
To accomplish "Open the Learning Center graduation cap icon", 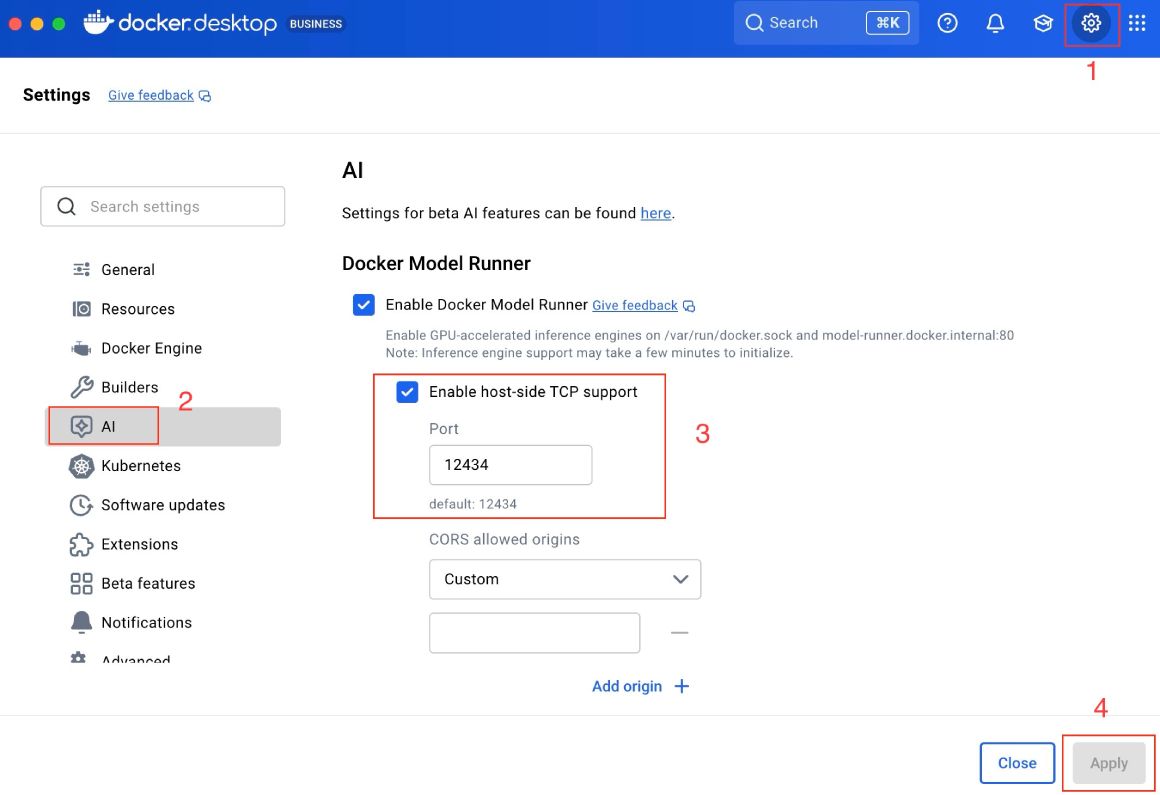I will (x=1043, y=23).
